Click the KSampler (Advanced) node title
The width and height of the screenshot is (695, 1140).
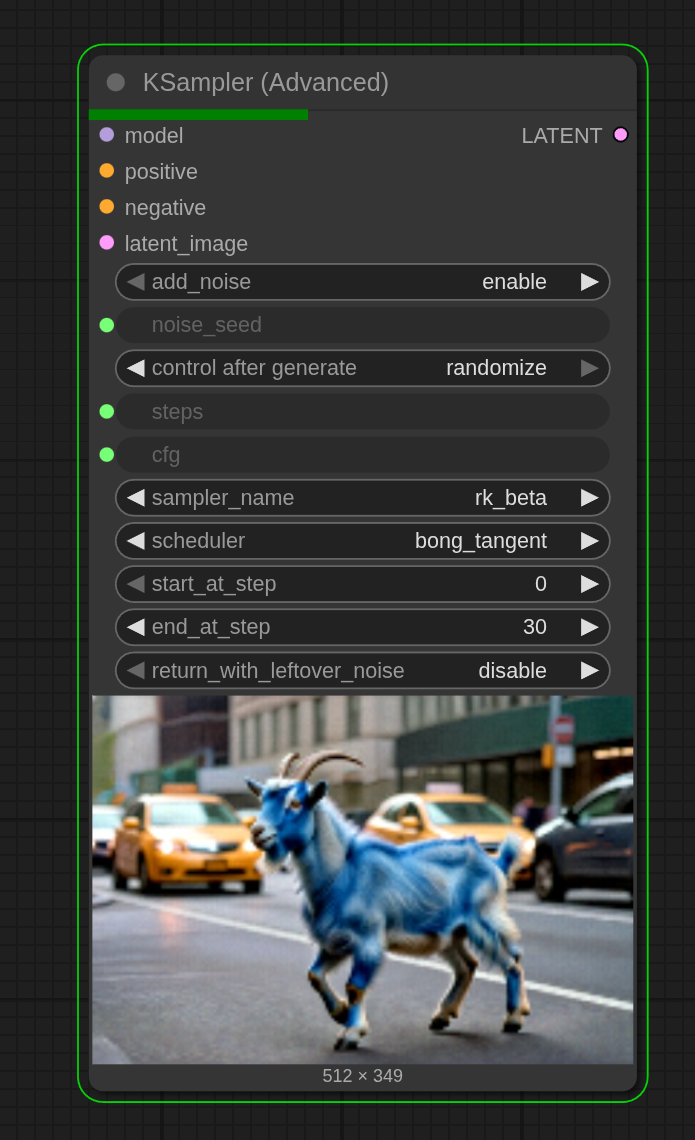[265, 83]
